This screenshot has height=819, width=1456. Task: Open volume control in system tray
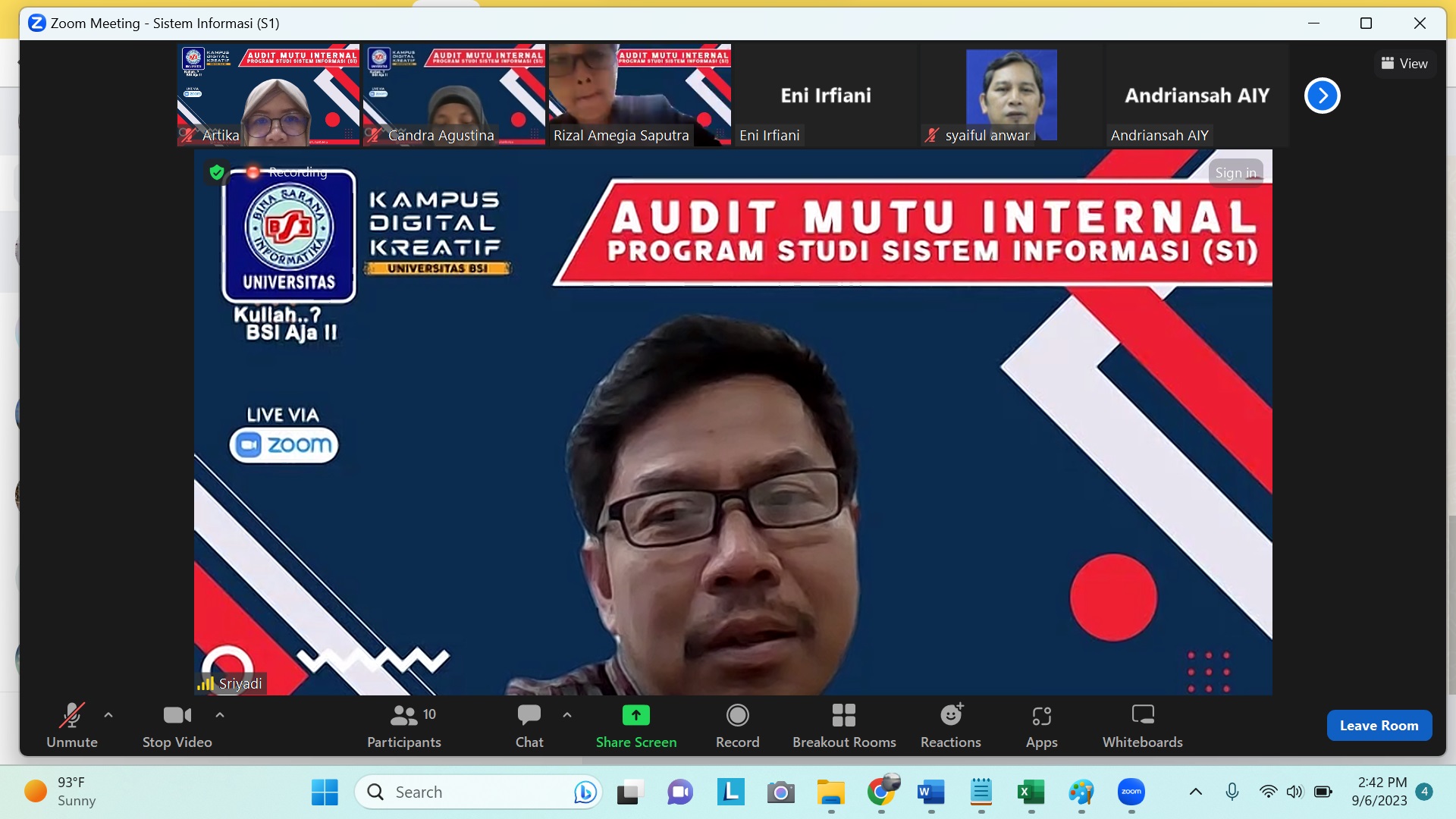point(1294,792)
